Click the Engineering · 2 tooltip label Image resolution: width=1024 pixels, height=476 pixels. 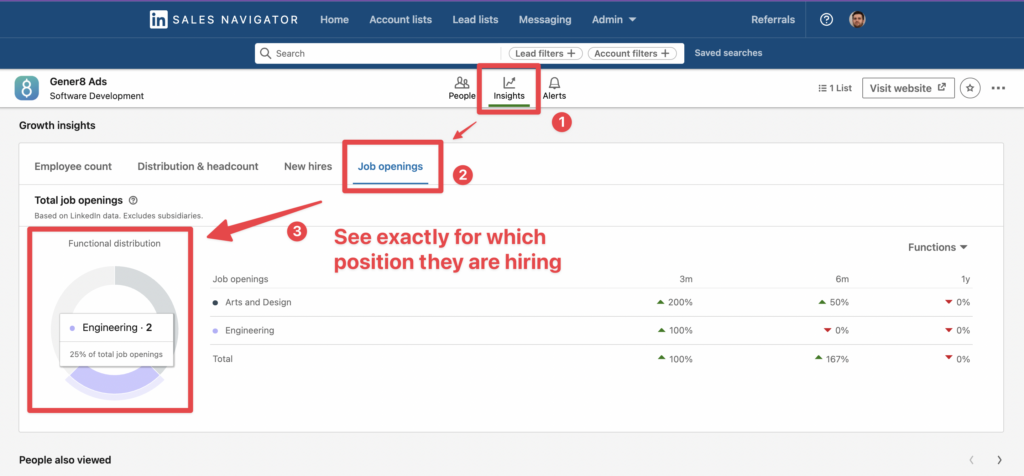tap(117, 328)
